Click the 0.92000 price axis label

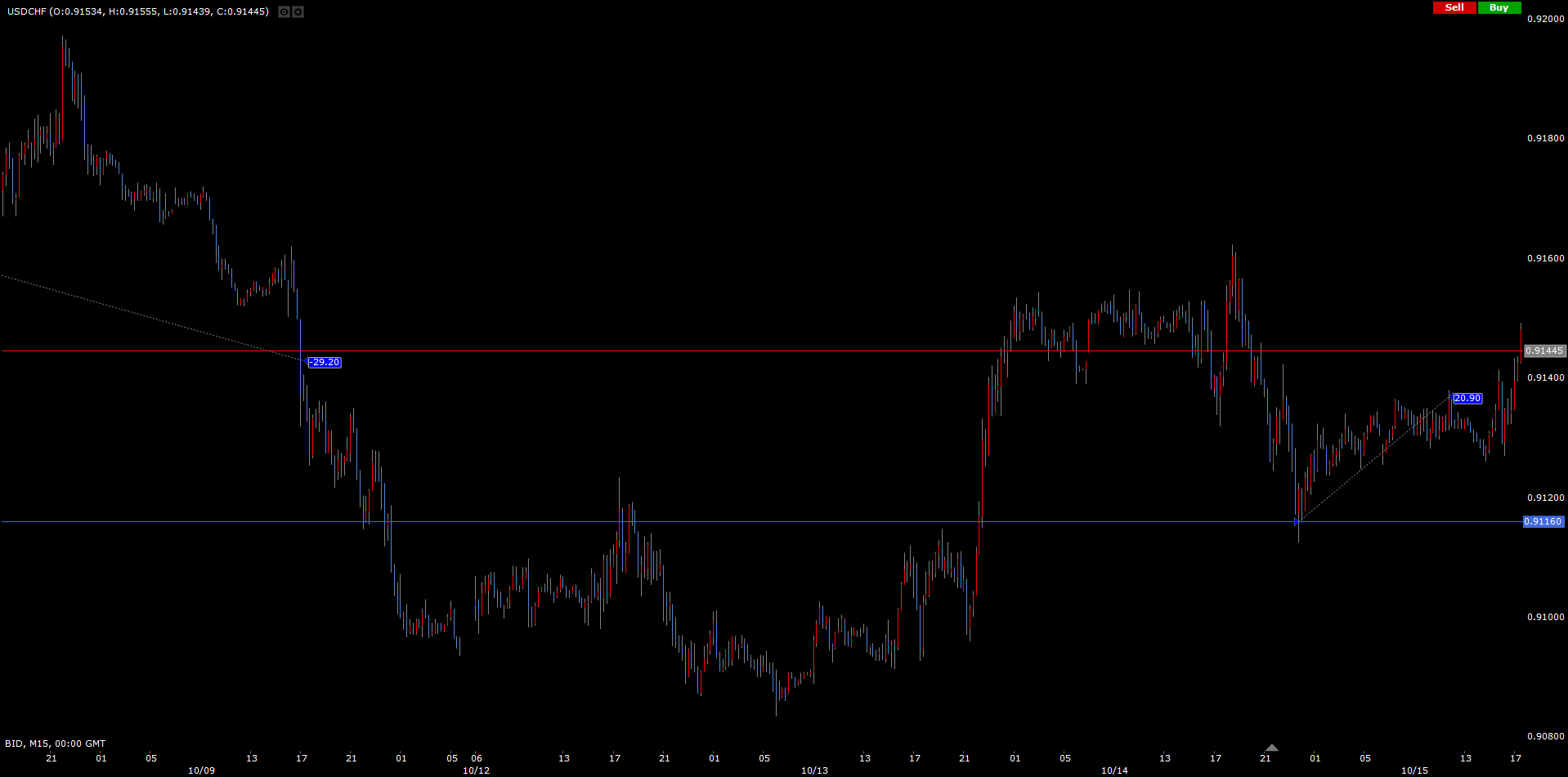click(x=1545, y=19)
